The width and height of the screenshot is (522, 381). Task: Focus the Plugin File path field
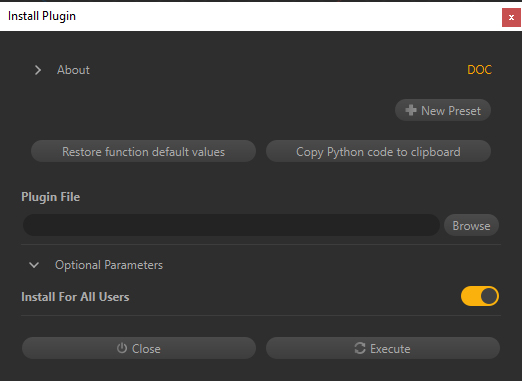pyautogui.click(x=231, y=225)
